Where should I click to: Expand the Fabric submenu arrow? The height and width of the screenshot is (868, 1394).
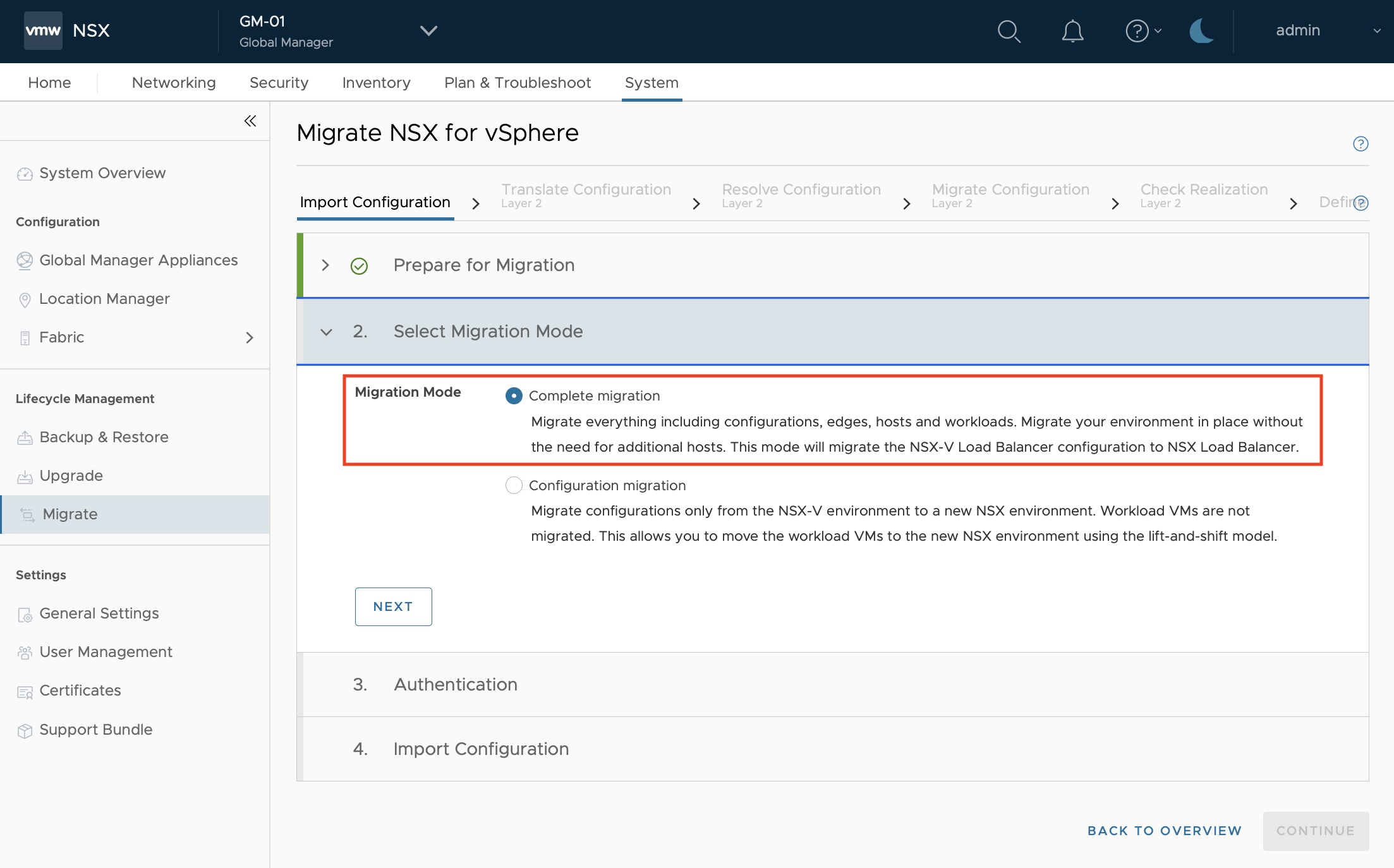click(x=250, y=338)
